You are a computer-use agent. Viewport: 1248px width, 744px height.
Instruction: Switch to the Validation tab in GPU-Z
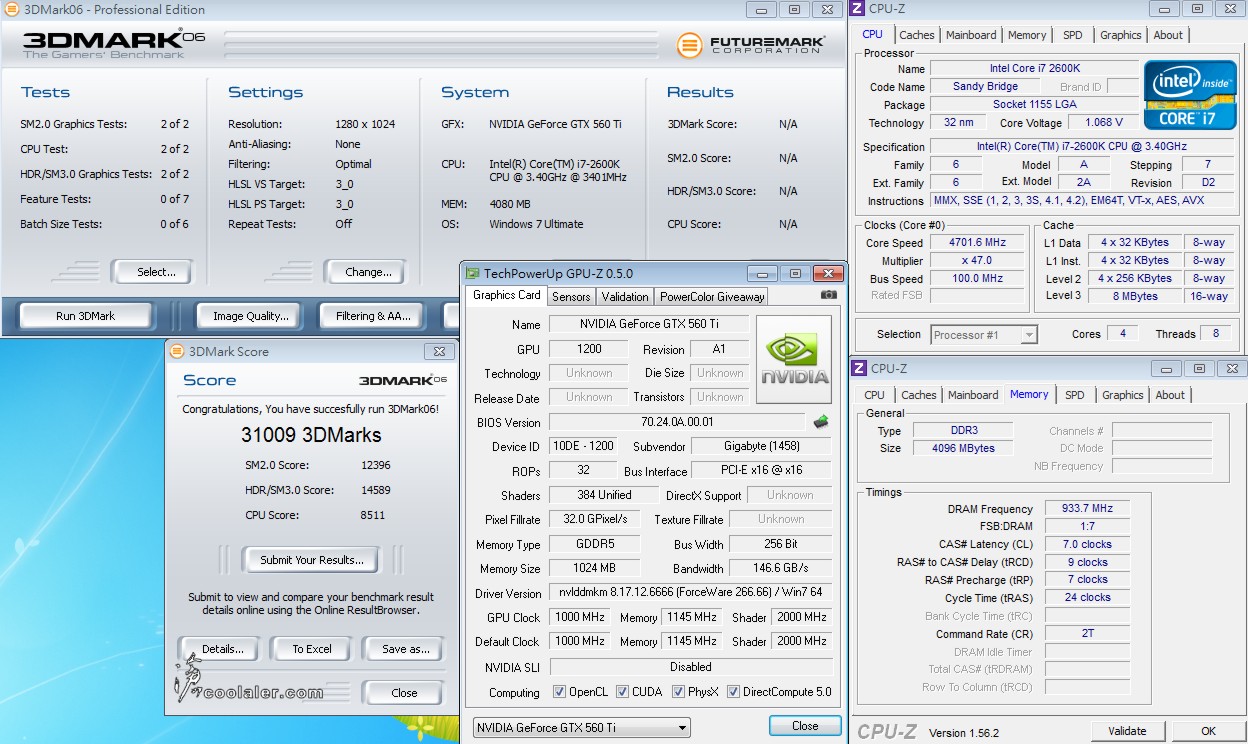625,296
